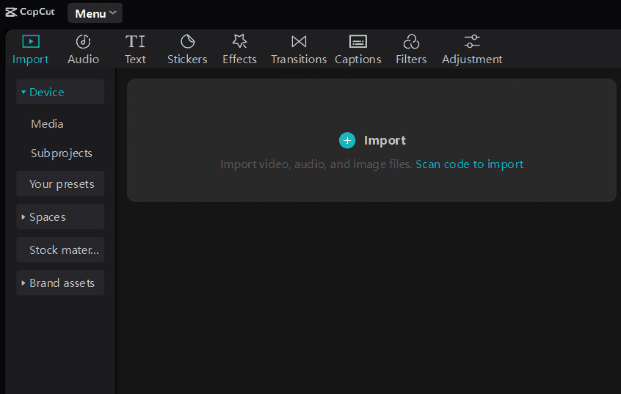
Task: Click the 'Import video, audio, and image files.' text
Action: point(316,164)
